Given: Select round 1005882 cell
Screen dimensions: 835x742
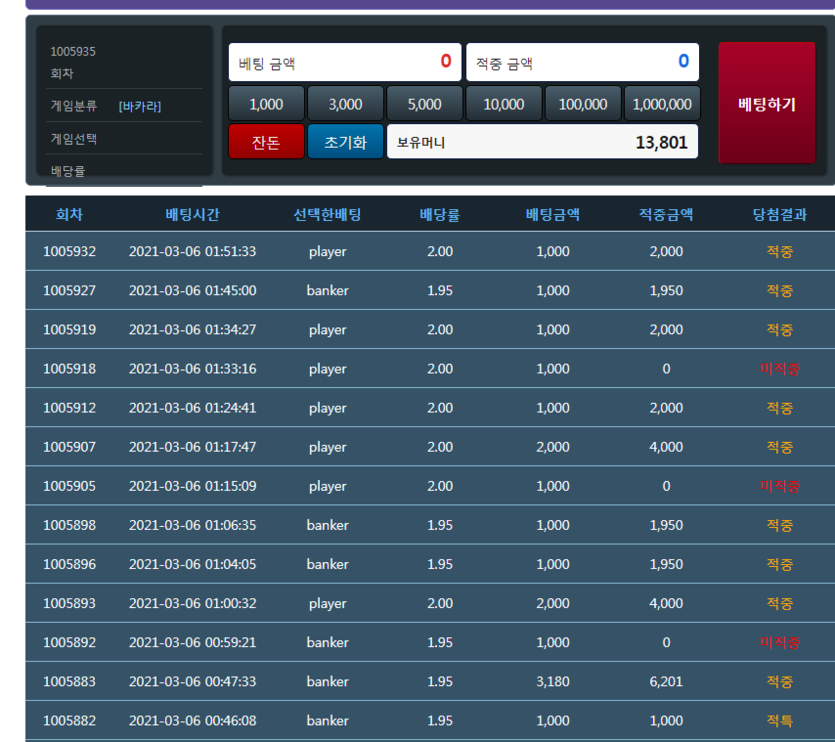Looking at the screenshot, I should 69,721.
